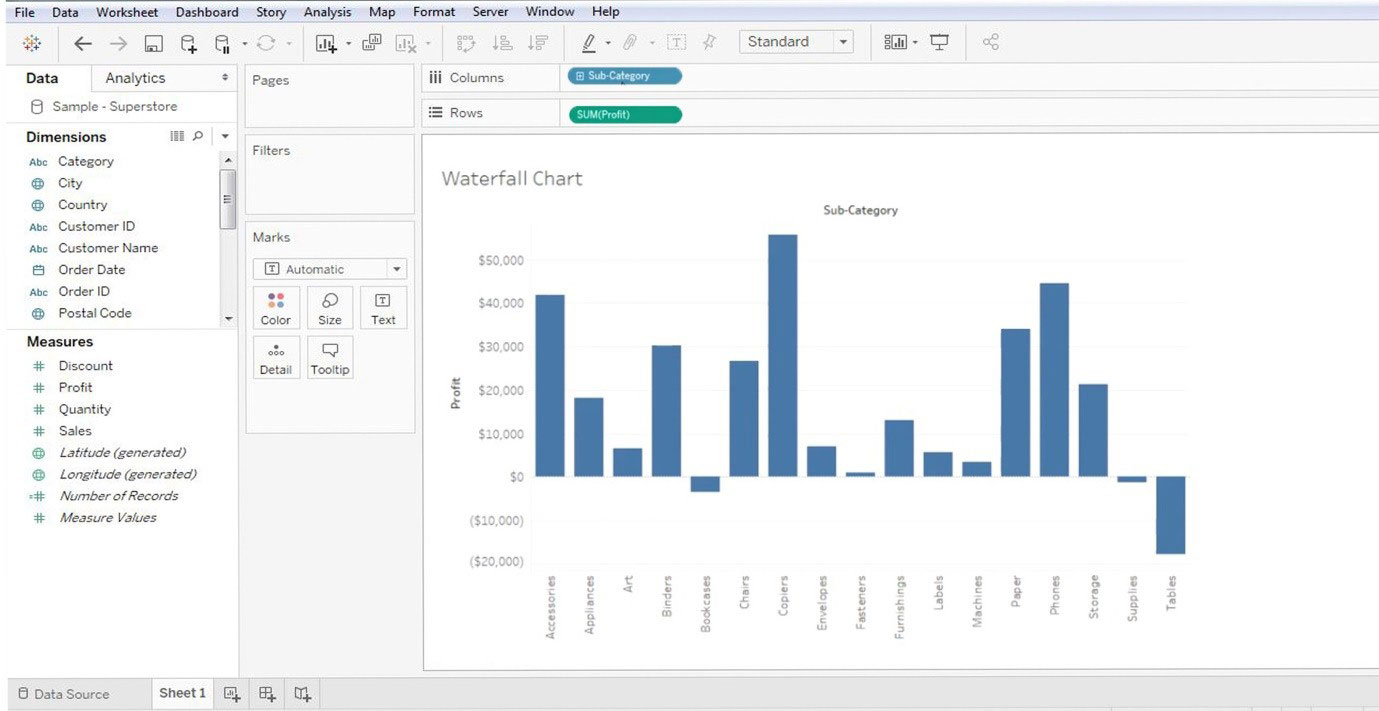Click the Save icon
Image resolution: width=1379 pixels, height=711 pixels.
click(x=153, y=42)
